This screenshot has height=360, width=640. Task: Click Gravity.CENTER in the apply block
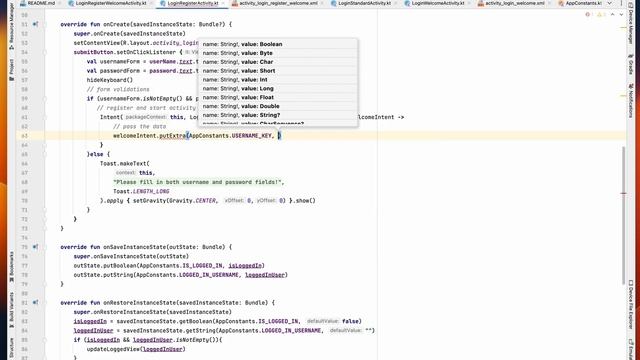click(191, 201)
